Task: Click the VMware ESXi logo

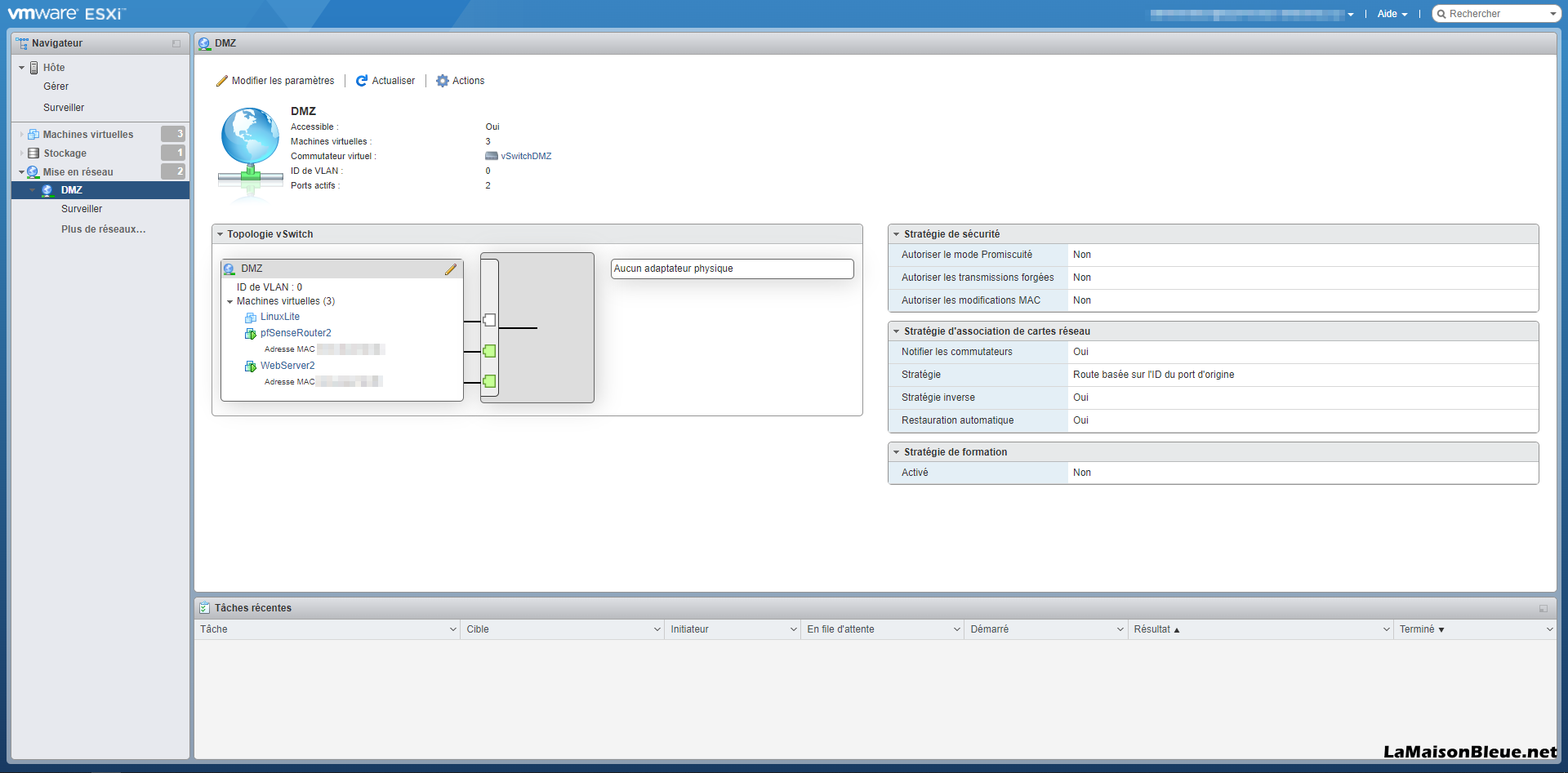Action: click(67, 13)
